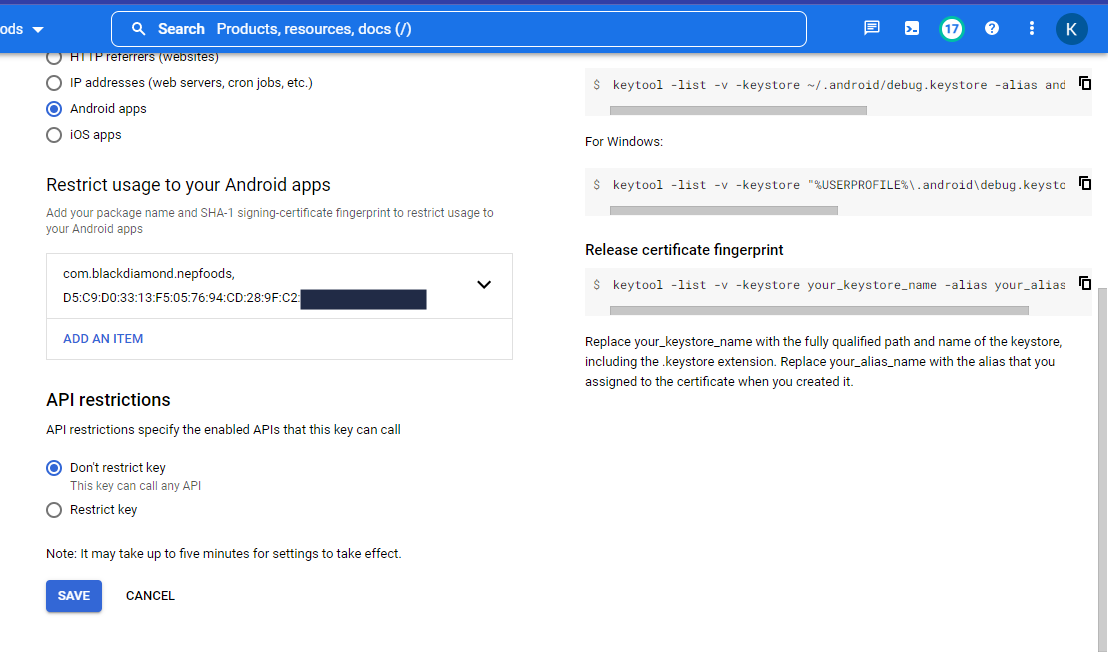Keep Don't restrict key selected

point(54,467)
